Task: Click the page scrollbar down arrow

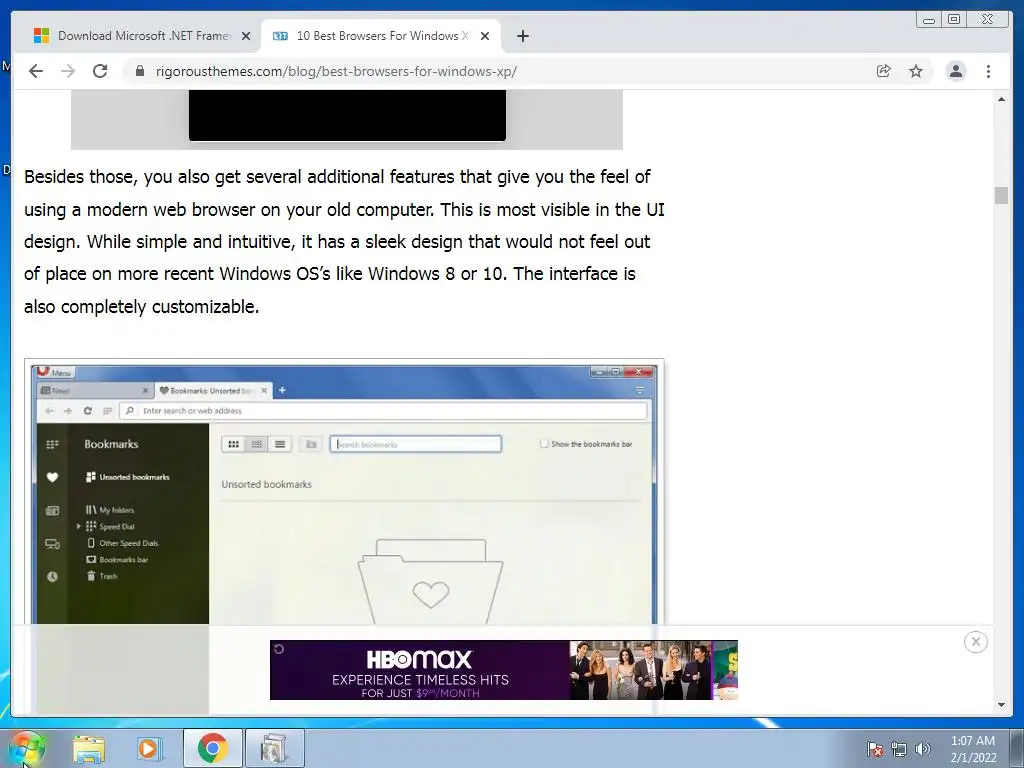Action: point(1001,705)
